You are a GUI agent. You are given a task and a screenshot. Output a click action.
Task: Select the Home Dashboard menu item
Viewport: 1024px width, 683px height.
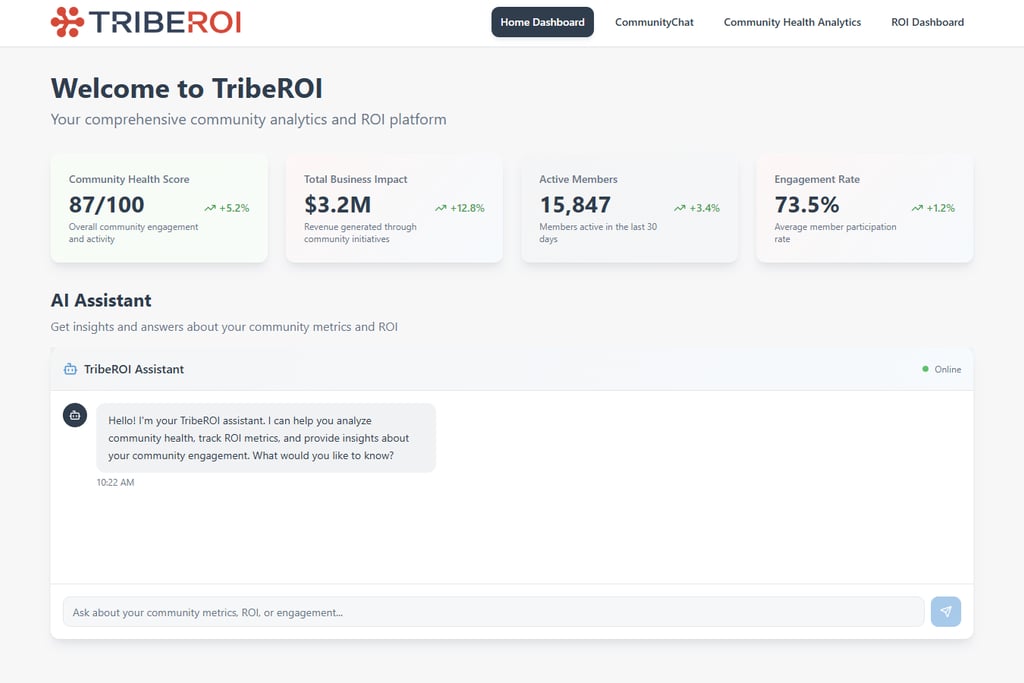[x=542, y=21]
